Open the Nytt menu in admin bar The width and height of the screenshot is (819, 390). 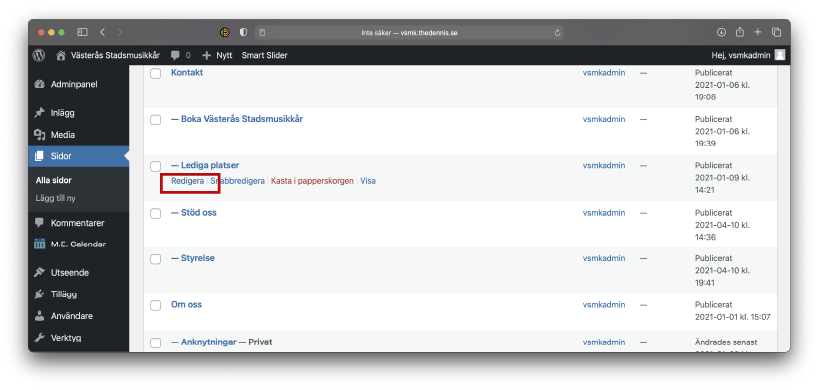pyautogui.click(x=217, y=55)
